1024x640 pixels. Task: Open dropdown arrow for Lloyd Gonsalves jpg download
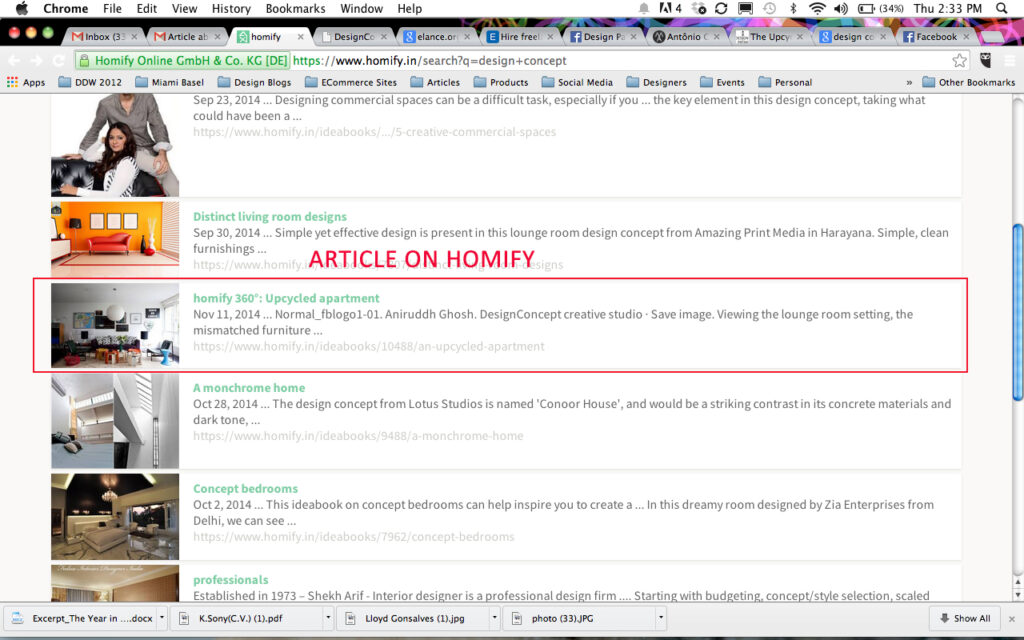pyautogui.click(x=494, y=618)
